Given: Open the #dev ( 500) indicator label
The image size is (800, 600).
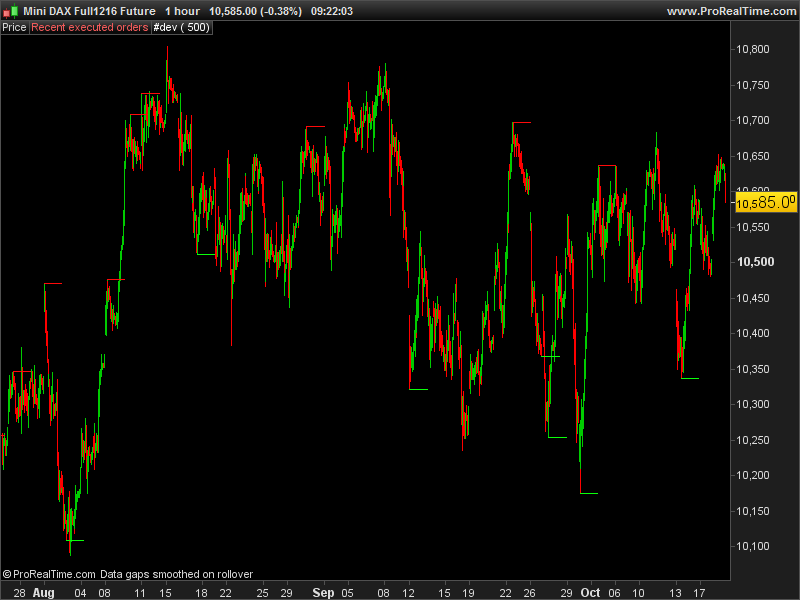Looking at the screenshot, I should (182, 28).
